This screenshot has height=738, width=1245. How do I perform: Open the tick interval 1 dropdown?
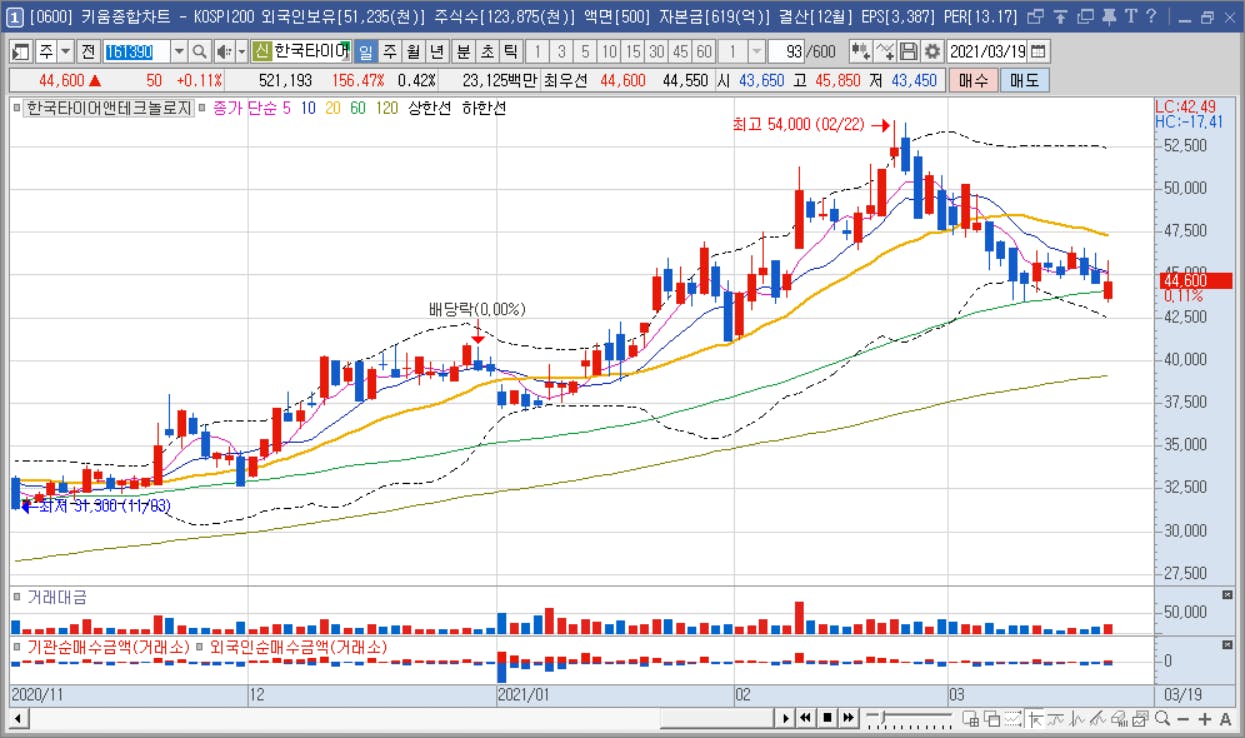coord(756,51)
